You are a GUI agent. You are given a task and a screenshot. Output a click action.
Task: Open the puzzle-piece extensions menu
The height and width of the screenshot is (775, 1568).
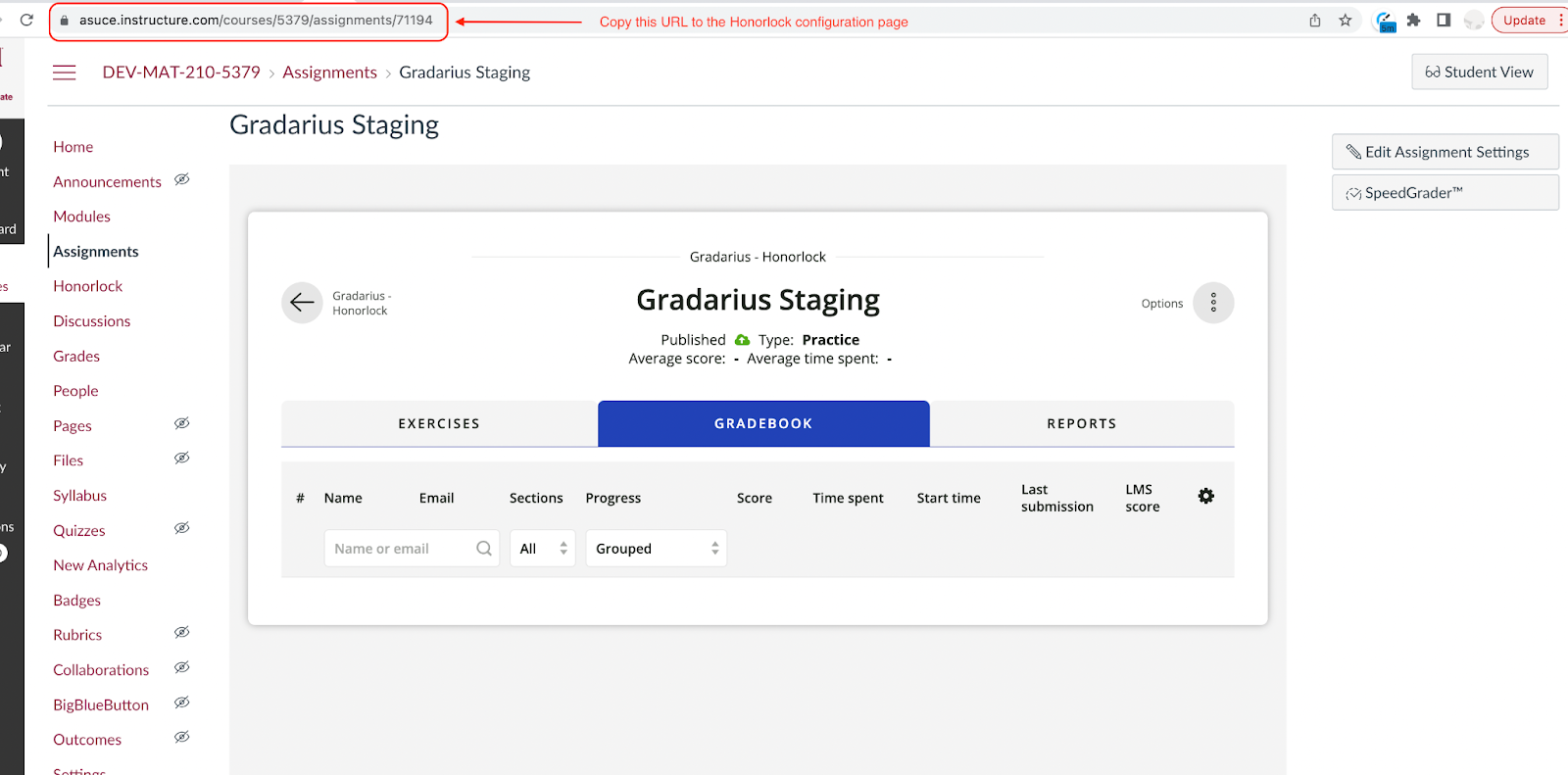point(1413,20)
